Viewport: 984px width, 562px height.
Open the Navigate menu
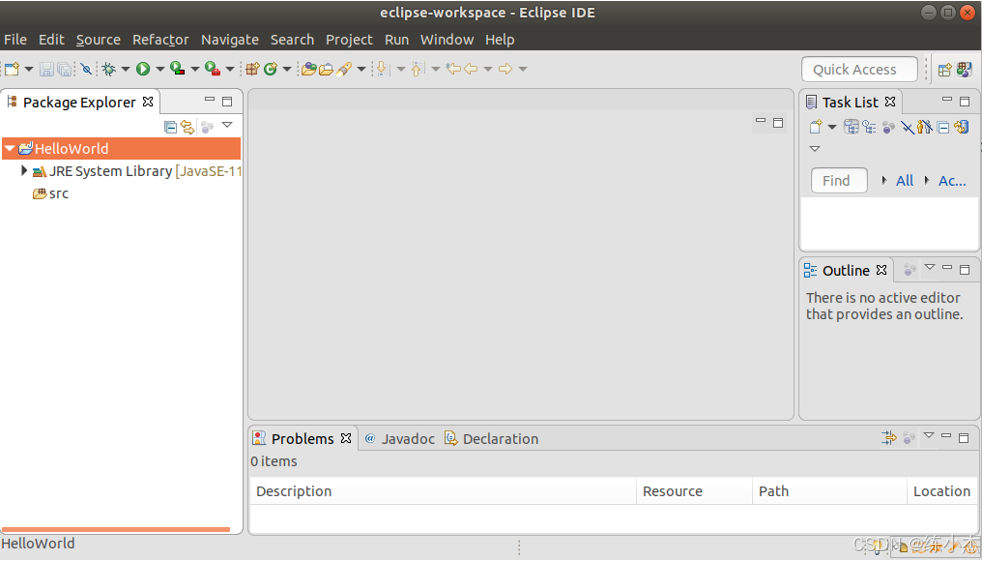pyautogui.click(x=230, y=40)
